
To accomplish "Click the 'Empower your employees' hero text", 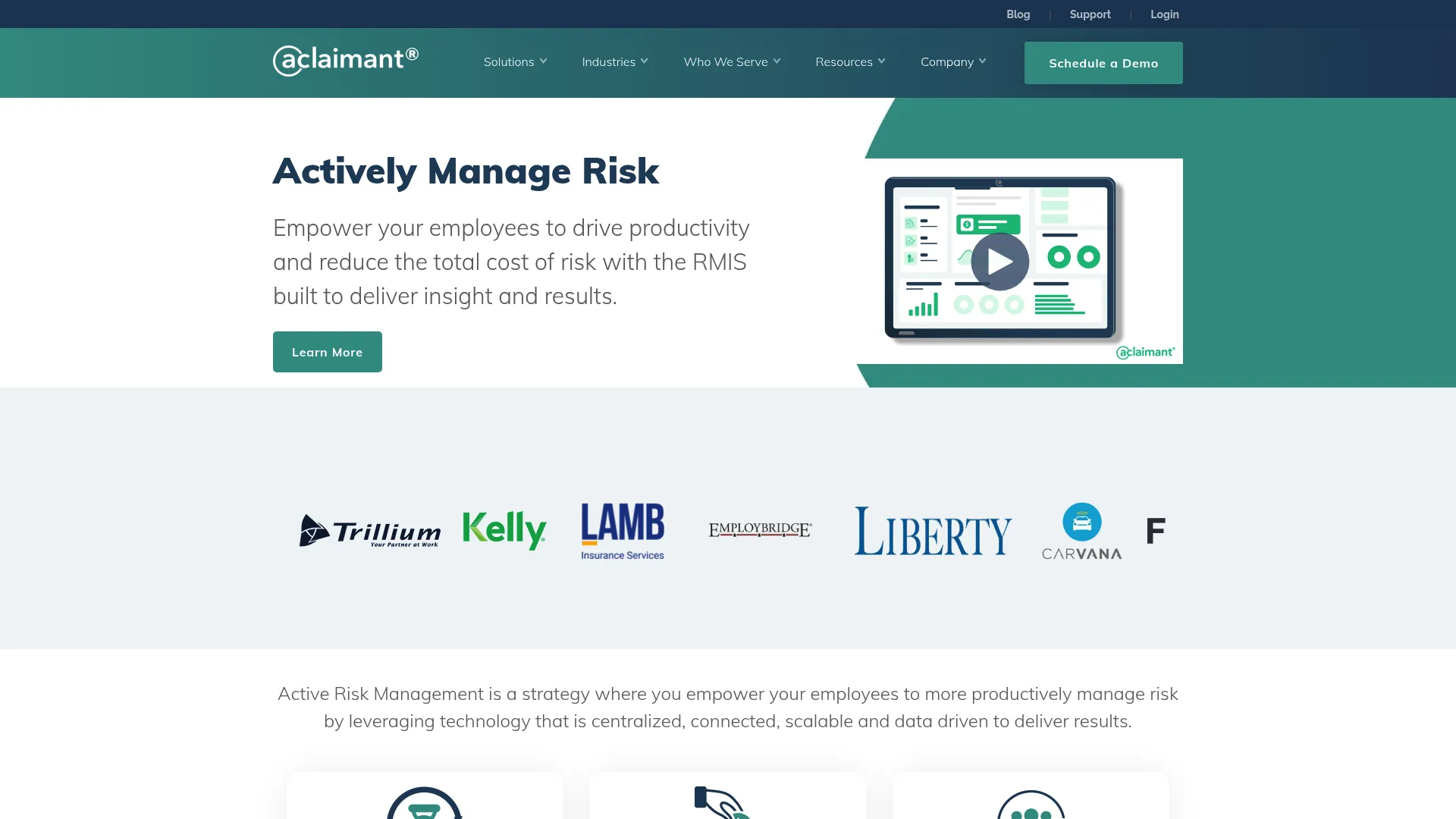I will [x=512, y=262].
